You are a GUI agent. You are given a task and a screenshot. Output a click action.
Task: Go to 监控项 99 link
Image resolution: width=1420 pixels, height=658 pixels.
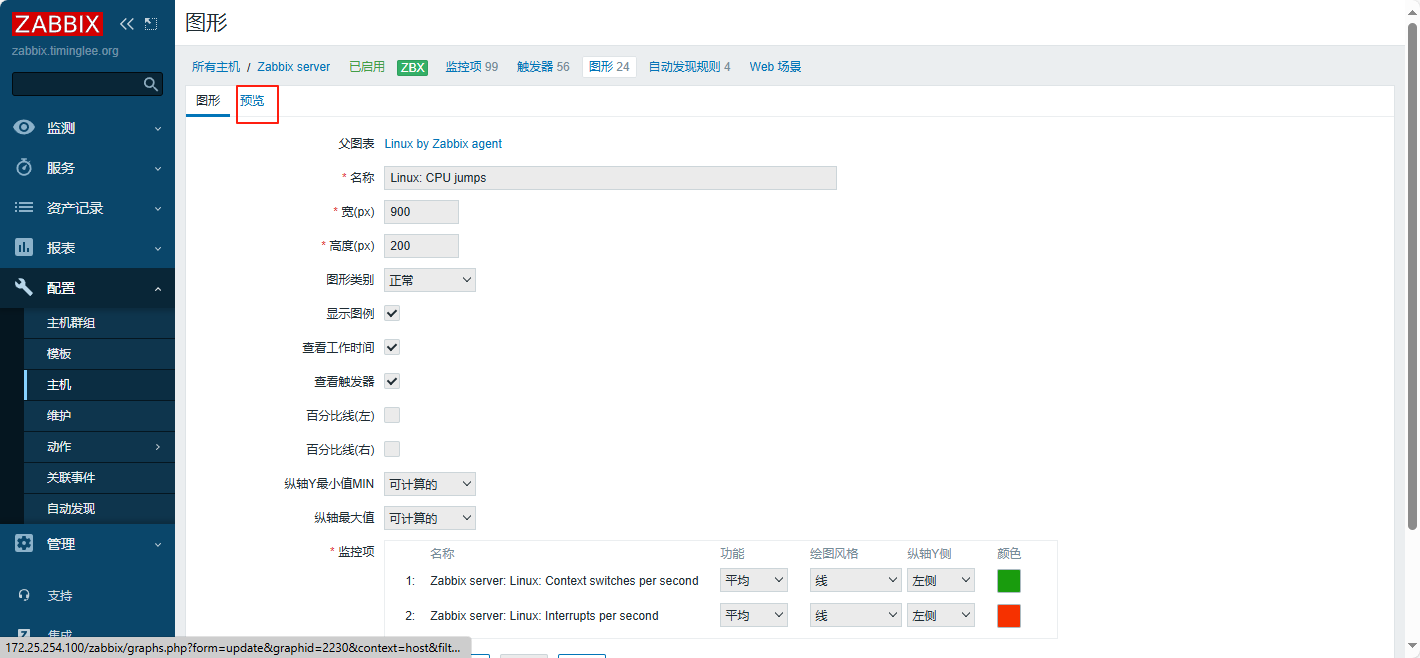click(471, 67)
